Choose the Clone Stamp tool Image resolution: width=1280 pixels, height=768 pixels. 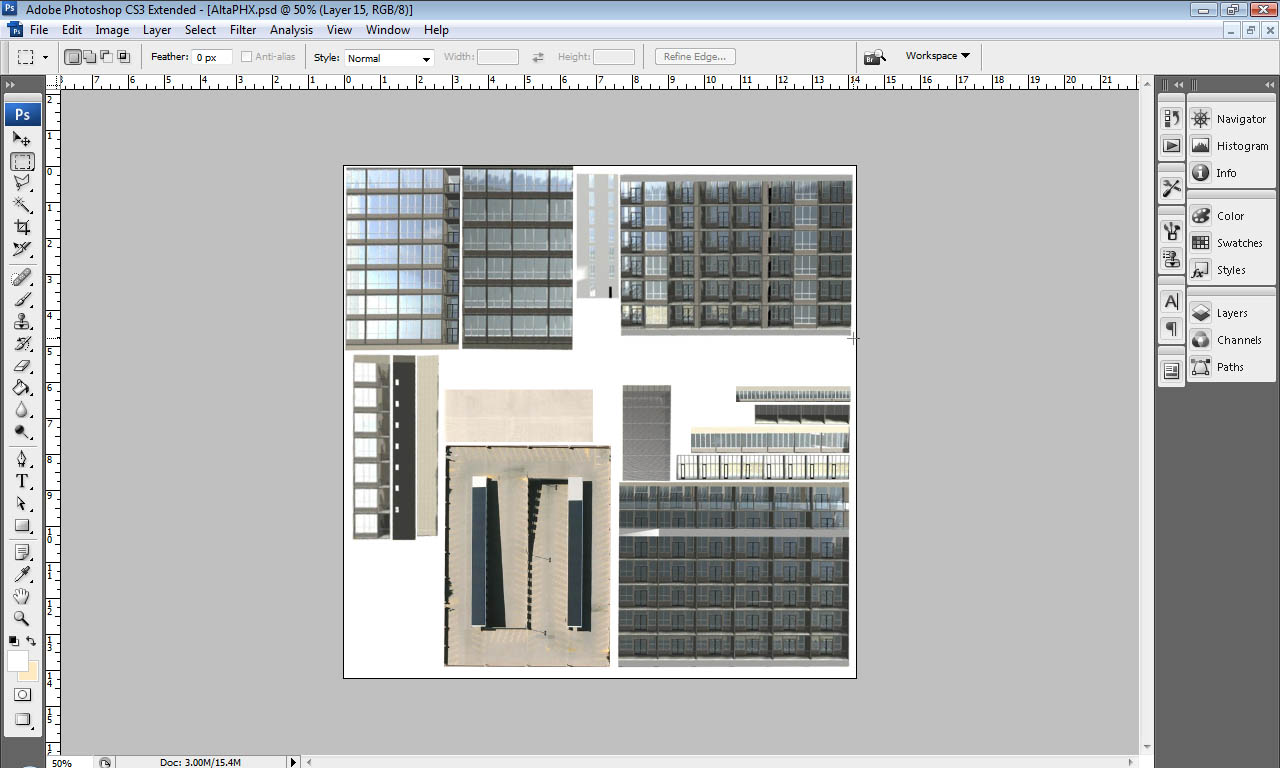point(21,322)
